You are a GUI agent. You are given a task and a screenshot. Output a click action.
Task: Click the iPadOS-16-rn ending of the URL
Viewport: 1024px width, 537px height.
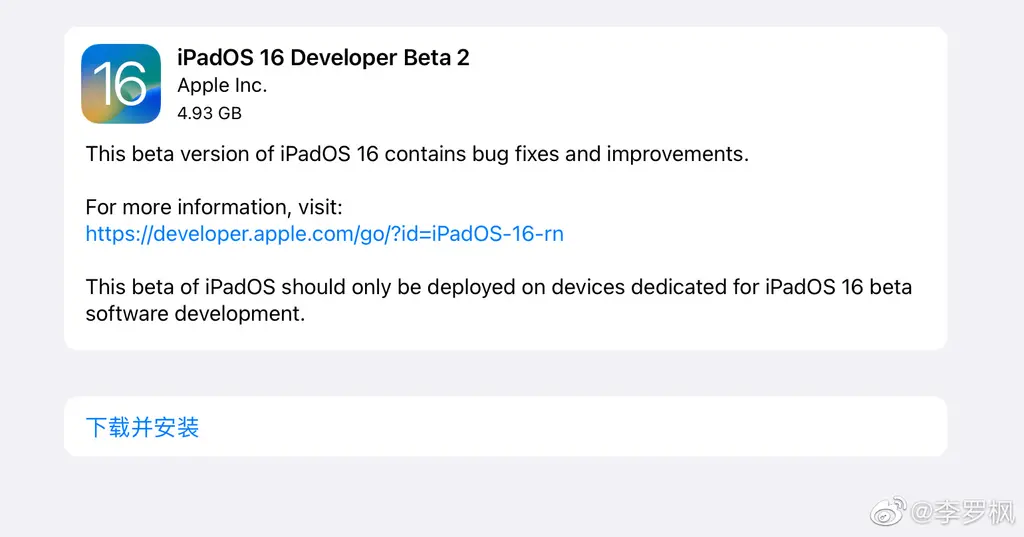click(497, 234)
